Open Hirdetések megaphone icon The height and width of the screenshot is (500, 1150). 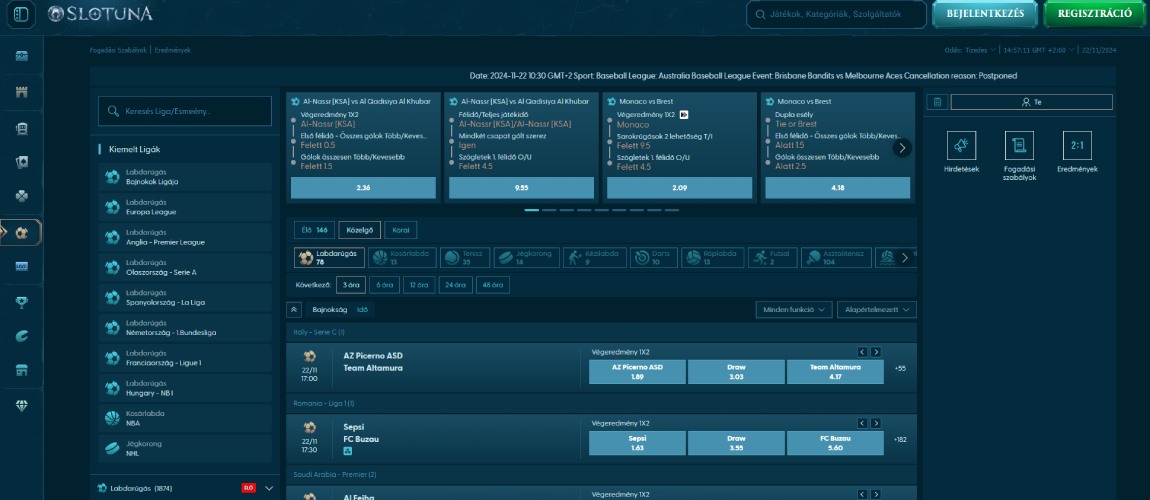coord(961,145)
